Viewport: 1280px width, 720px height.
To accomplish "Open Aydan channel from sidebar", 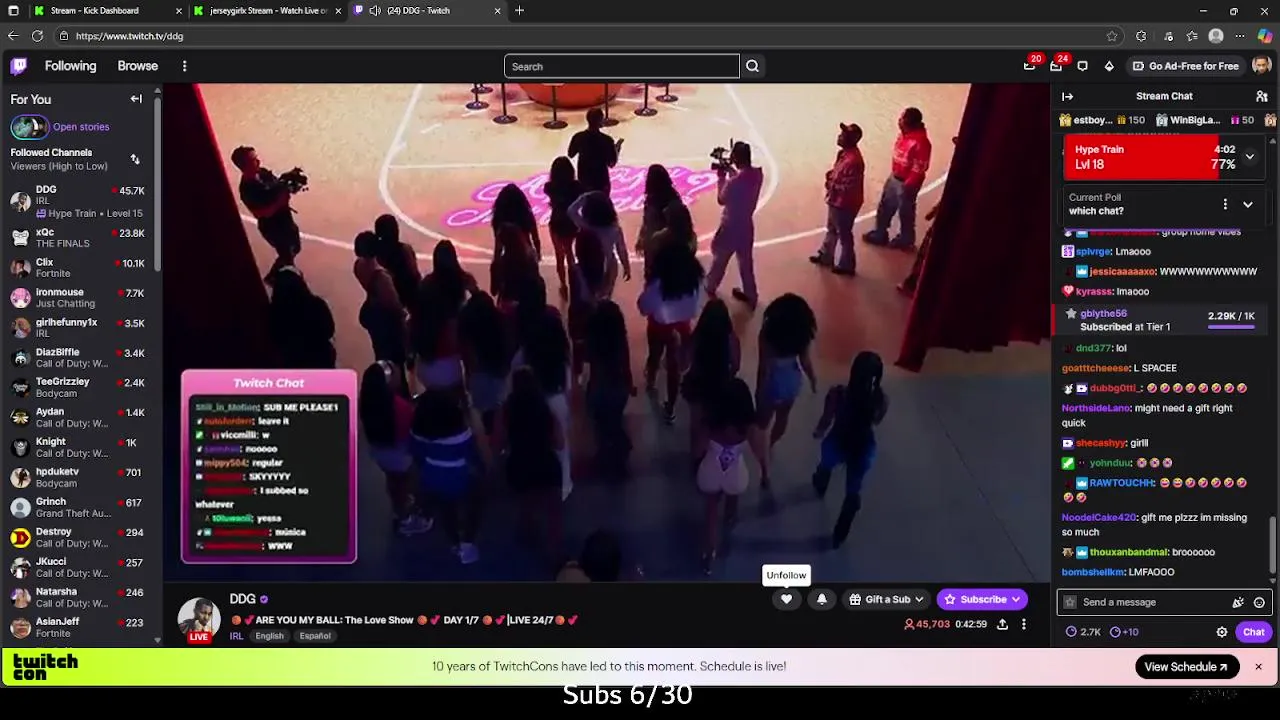I will 79,417.
